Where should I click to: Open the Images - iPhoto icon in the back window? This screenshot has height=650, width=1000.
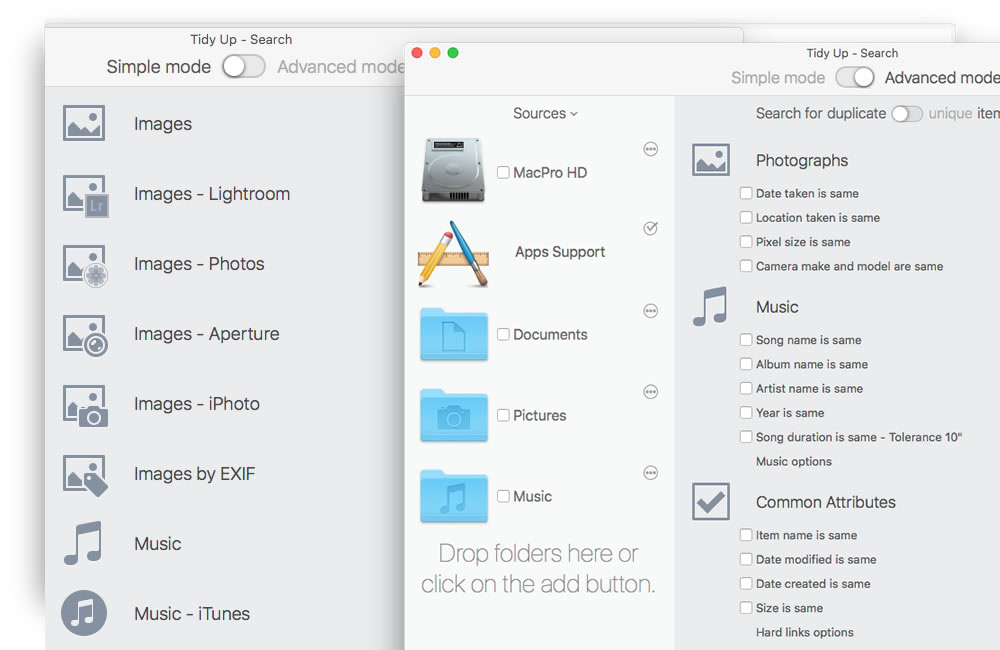click(x=85, y=406)
